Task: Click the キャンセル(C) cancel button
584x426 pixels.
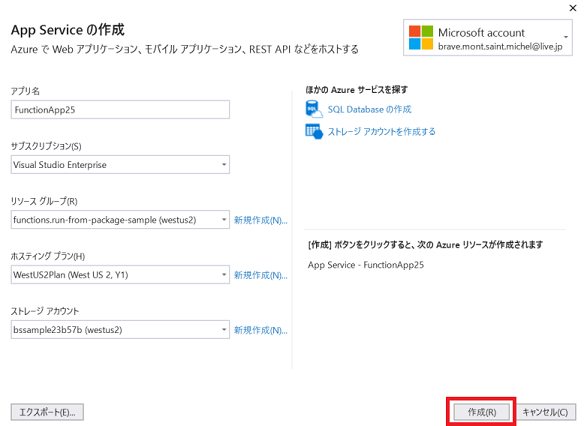Action: 545,412
